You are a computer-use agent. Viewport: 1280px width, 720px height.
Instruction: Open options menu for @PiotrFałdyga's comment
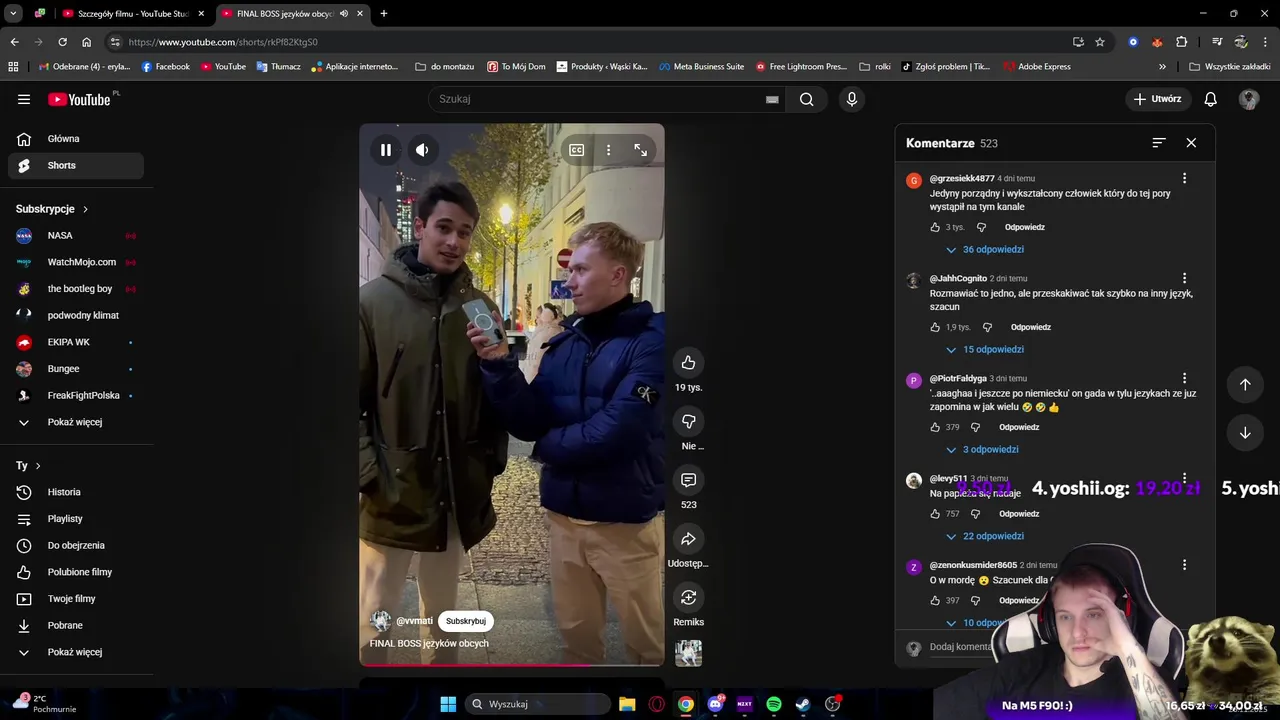tap(1184, 378)
